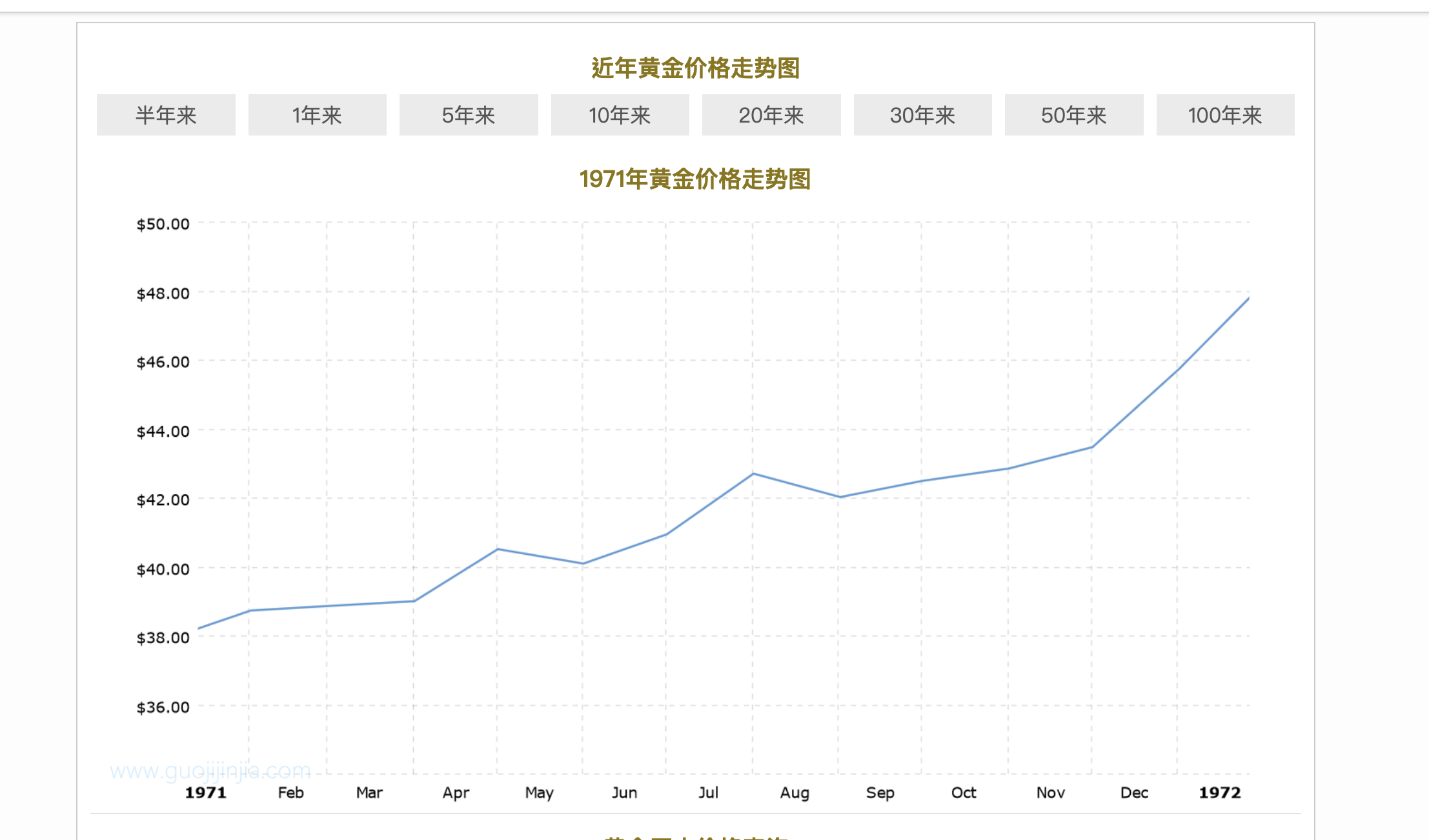
Task: Click the 1971年黄金价格走势图 chart title
Action: pyautogui.click(x=694, y=179)
